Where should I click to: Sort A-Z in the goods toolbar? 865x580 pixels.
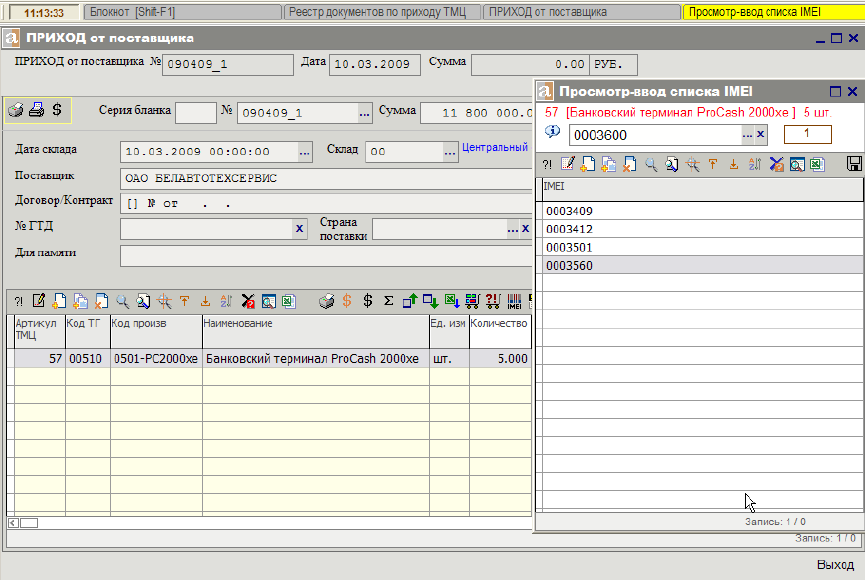(226, 301)
